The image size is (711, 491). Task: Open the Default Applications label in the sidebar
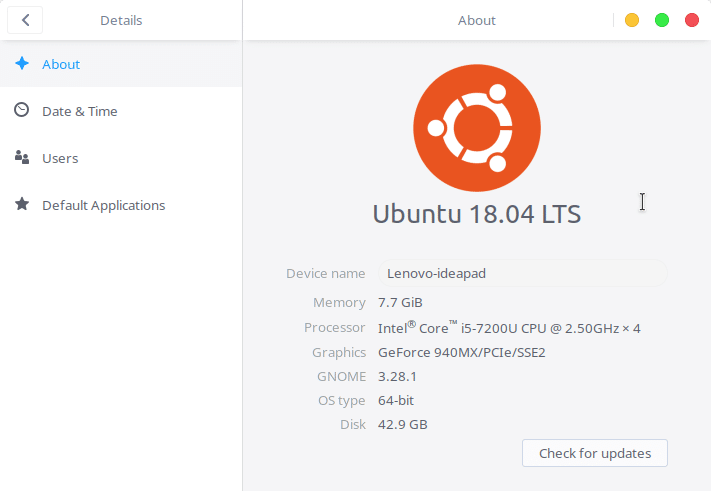(x=104, y=206)
